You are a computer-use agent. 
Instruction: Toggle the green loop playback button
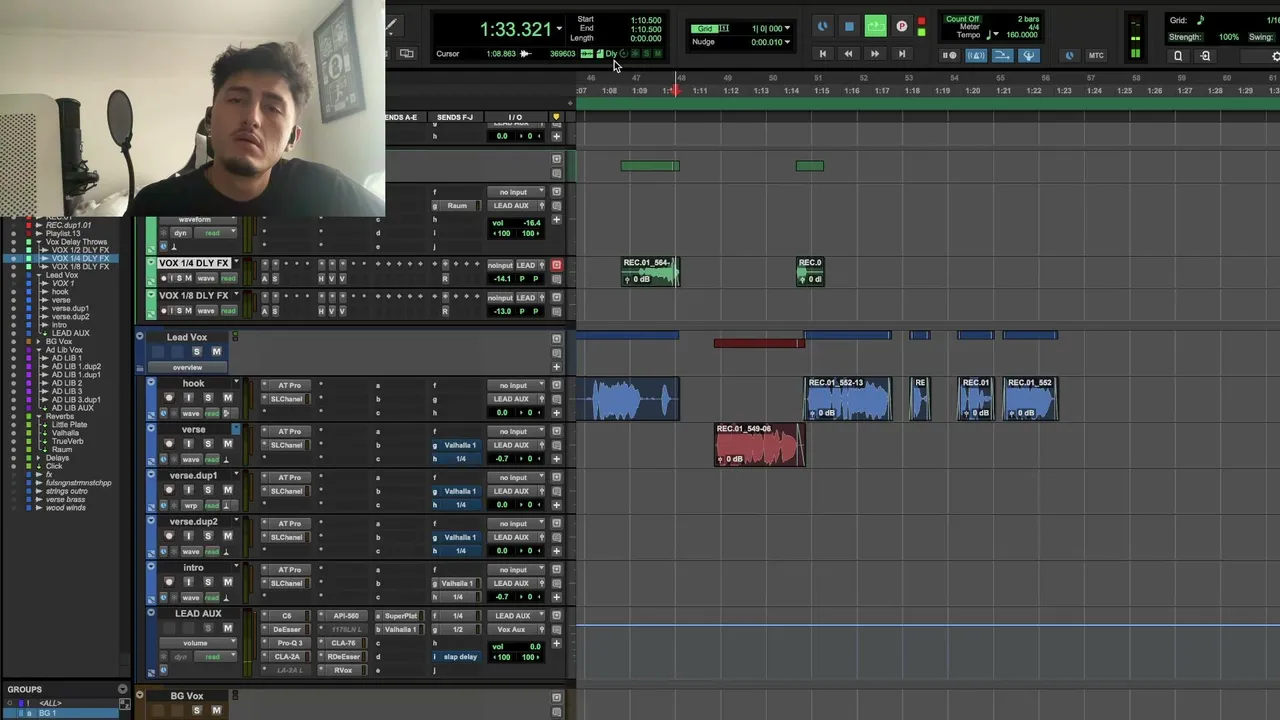point(875,26)
